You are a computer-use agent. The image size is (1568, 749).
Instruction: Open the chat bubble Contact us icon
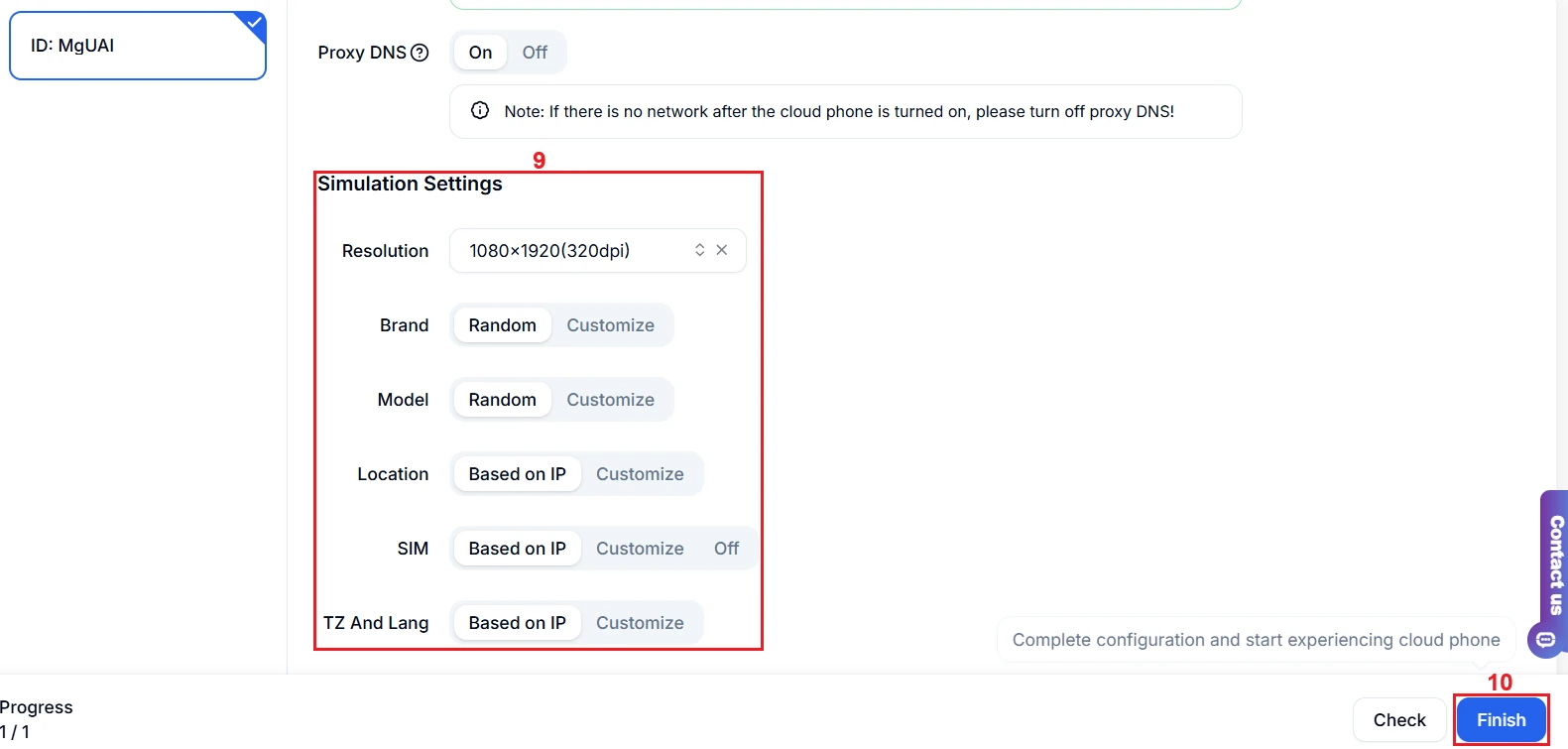pyautogui.click(x=1545, y=640)
